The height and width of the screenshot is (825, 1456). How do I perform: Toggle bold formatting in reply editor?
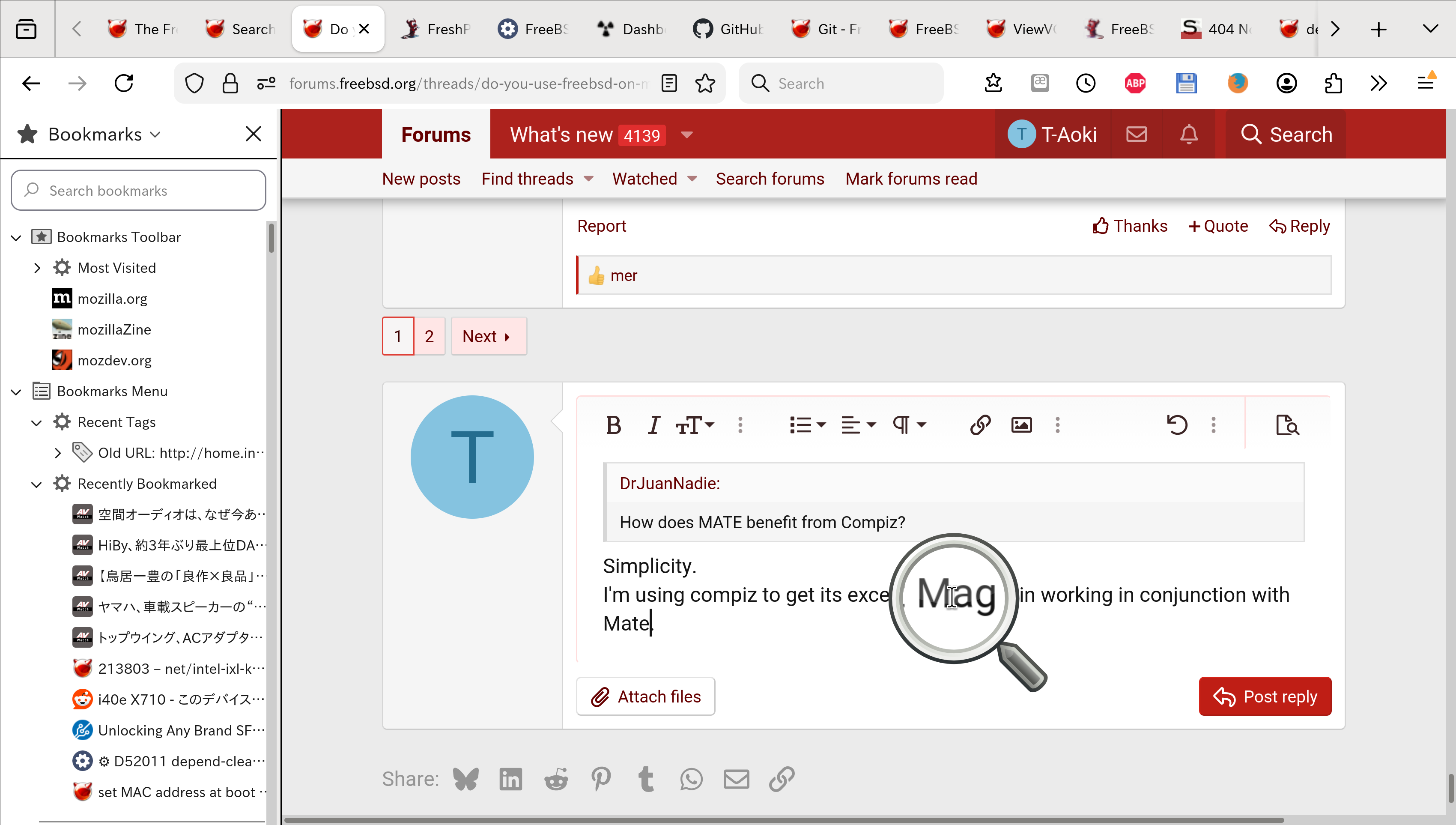point(613,425)
